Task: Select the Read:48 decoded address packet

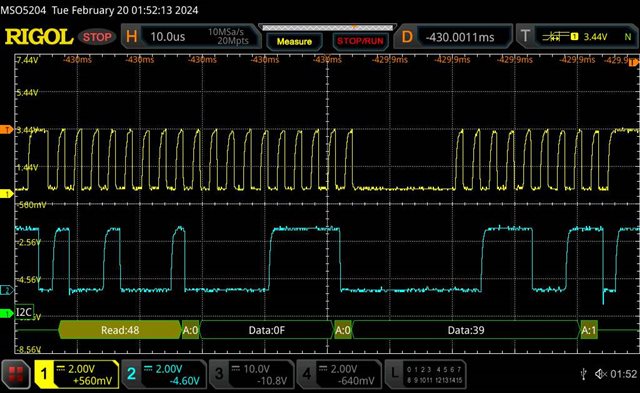Action: 120,330
